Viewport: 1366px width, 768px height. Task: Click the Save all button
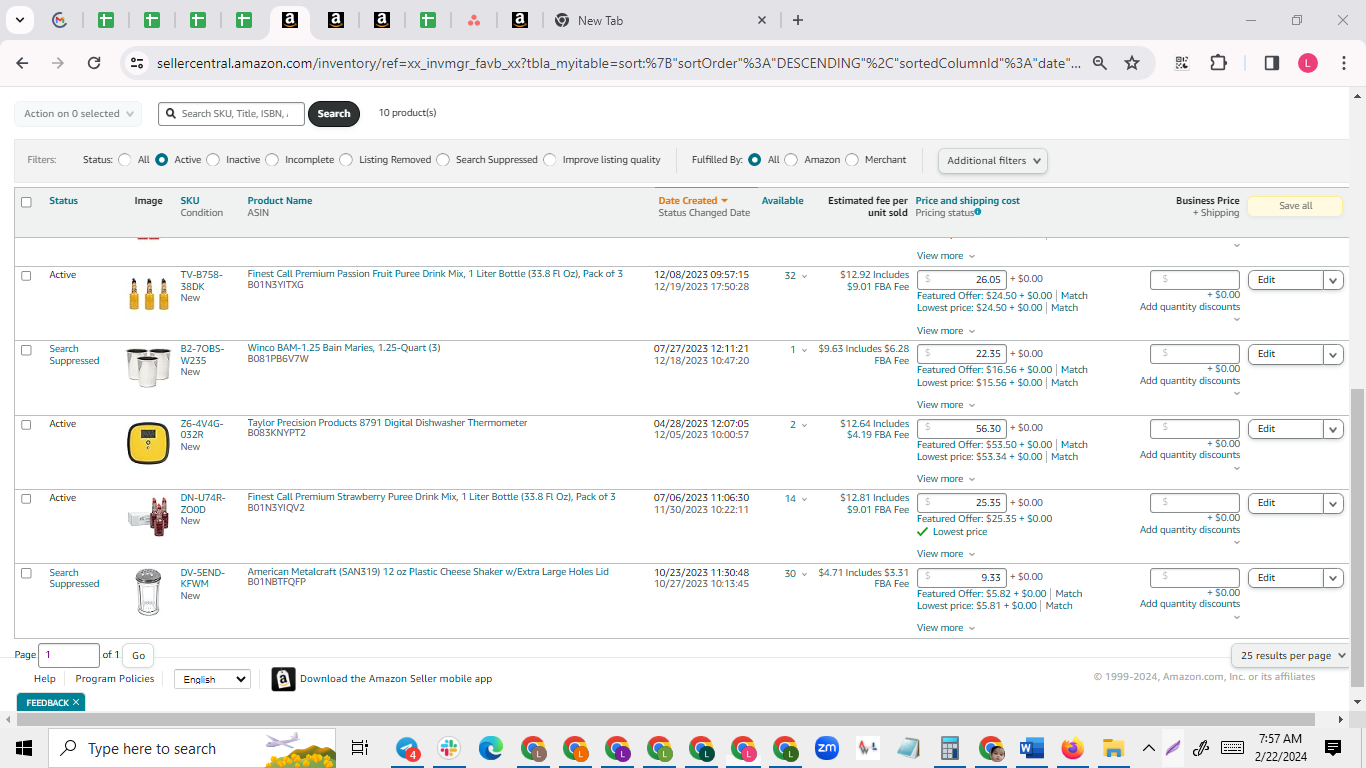[x=1295, y=206]
